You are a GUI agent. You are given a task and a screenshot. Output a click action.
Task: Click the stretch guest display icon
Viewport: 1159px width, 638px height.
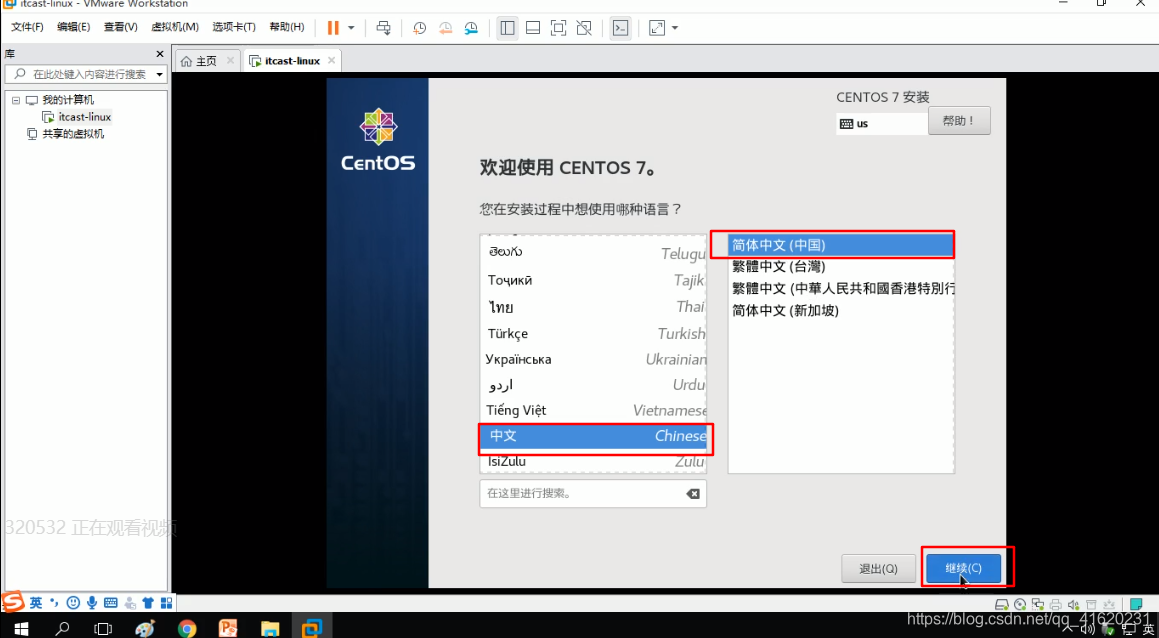pos(656,28)
